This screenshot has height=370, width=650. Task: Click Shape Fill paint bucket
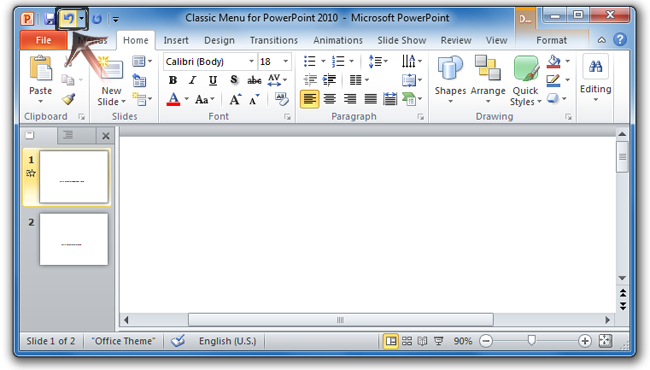click(553, 61)
